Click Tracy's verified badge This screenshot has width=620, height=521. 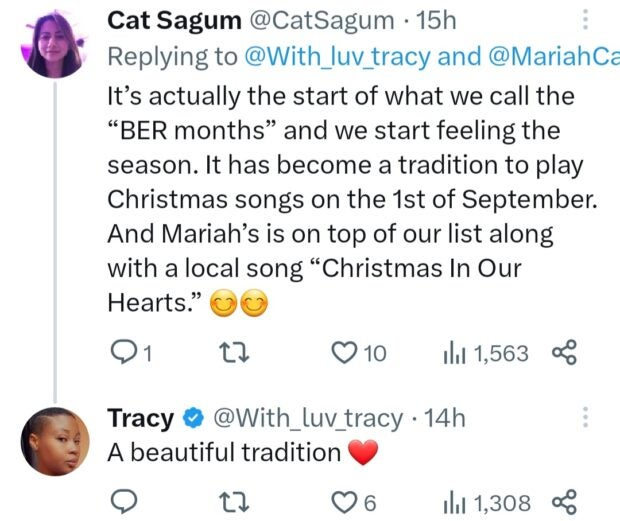click(x=193, y=419)
